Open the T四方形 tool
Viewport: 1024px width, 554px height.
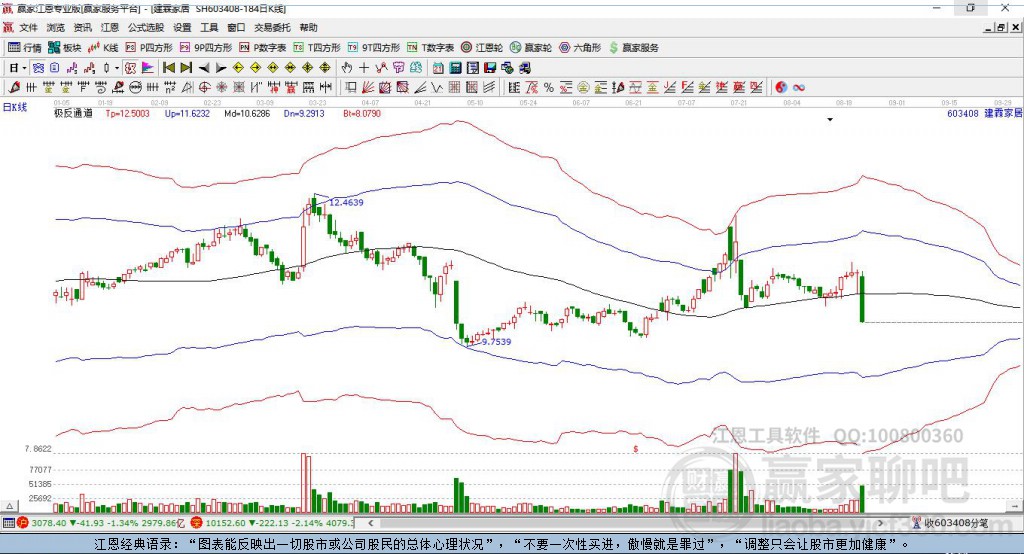pyautogui.click(x=317, y=48)
